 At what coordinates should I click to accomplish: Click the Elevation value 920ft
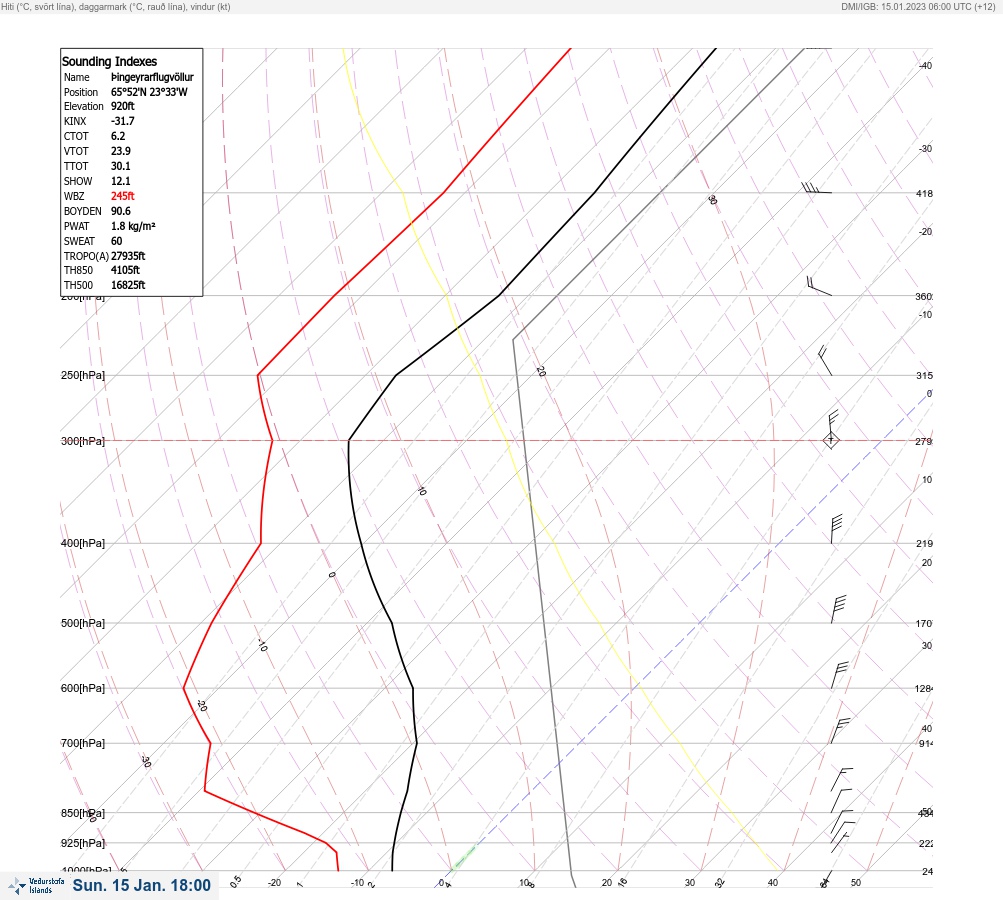pyautogui.click(x=123, y=106)
